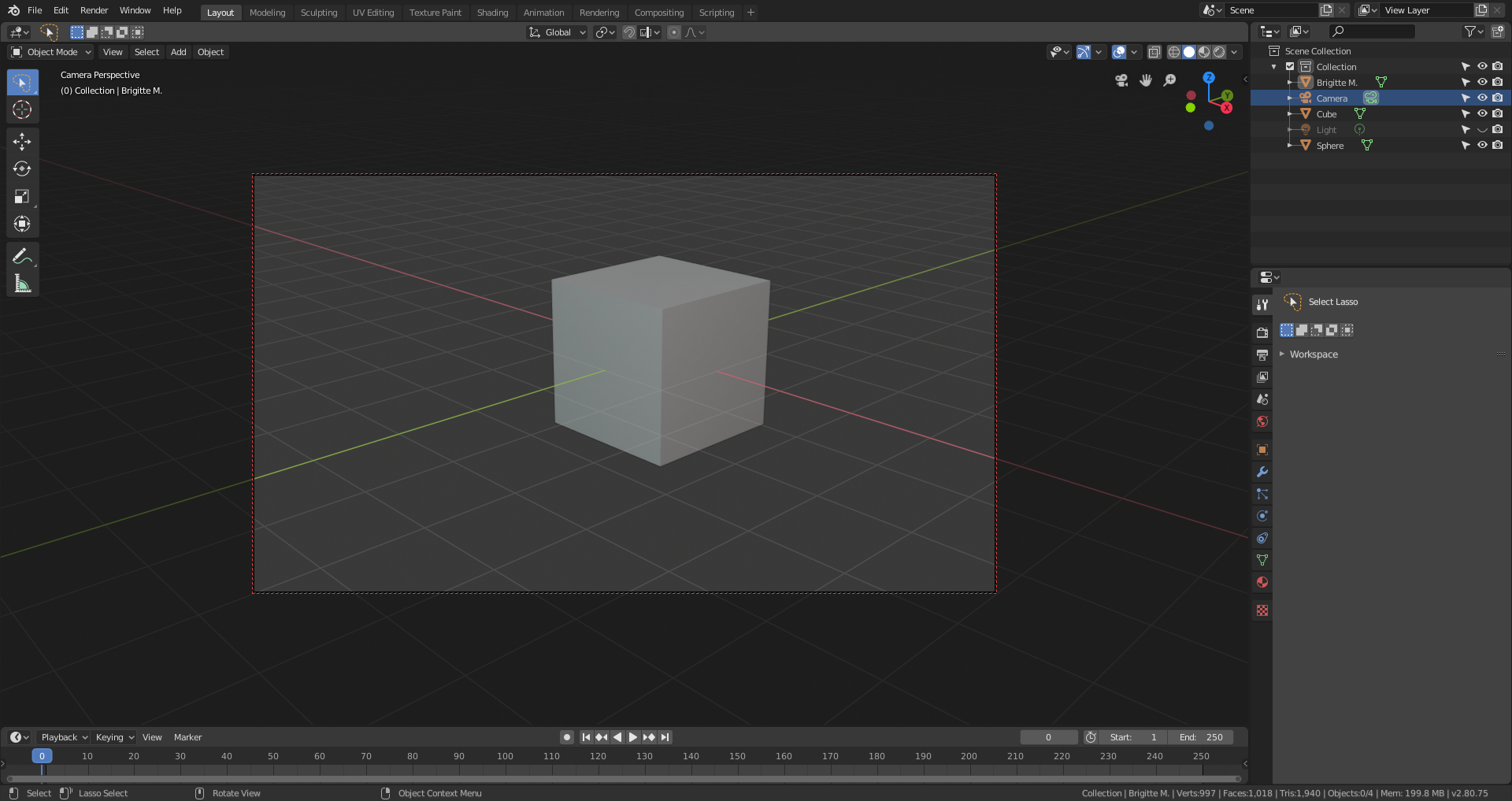Select the Measure tool
Viewport: 1512px width, 801px height.
point(22,284)
